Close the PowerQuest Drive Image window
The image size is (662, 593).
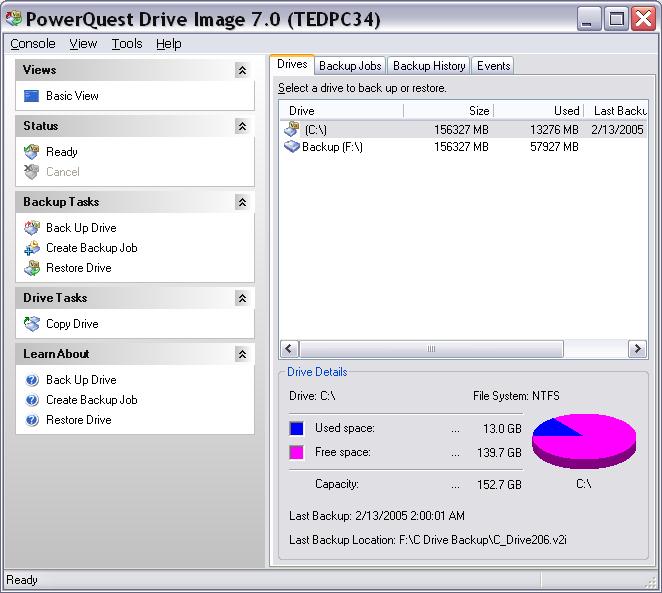pos(643,19)
